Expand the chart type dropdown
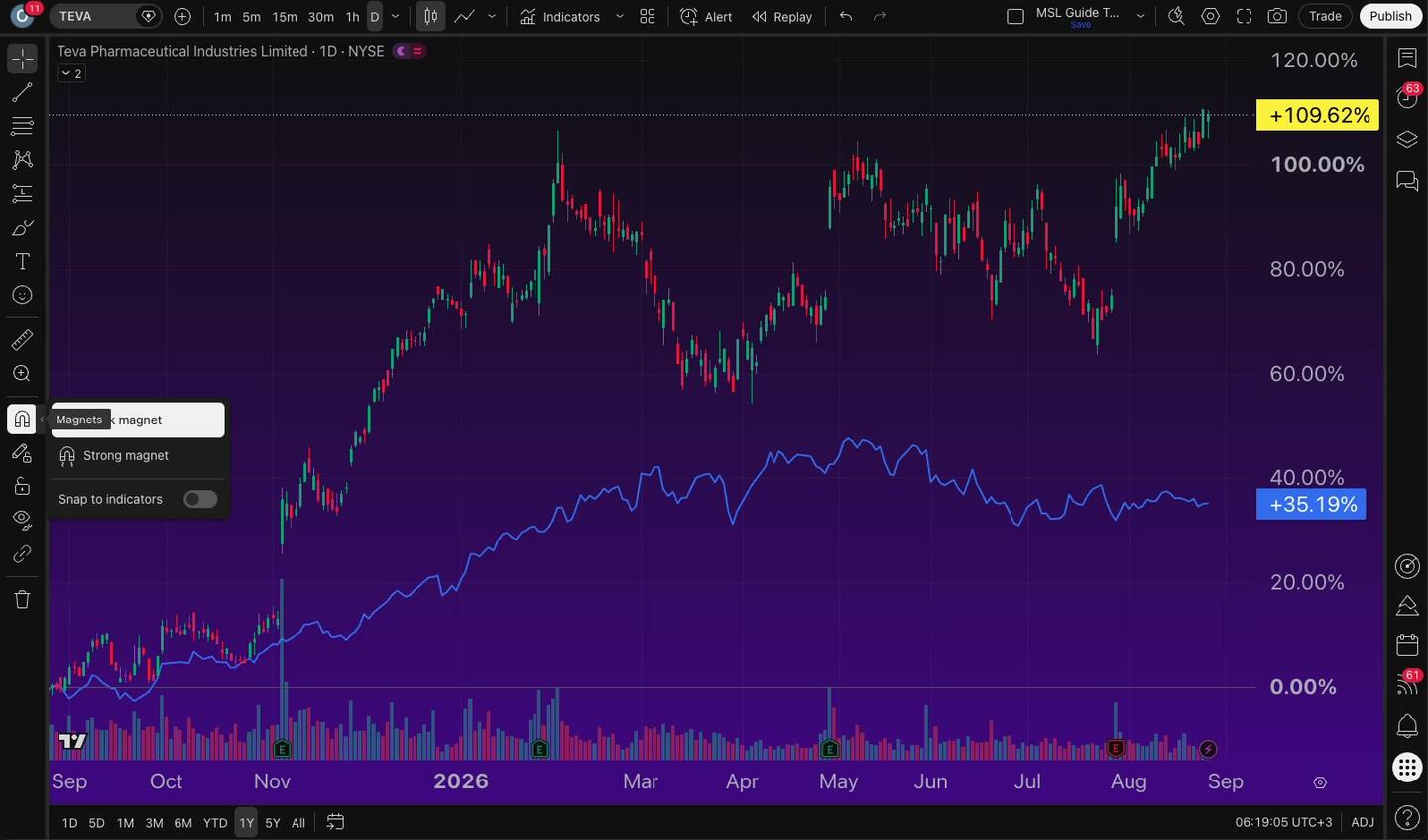1428x840 pixels. click(x=492, y=16)
